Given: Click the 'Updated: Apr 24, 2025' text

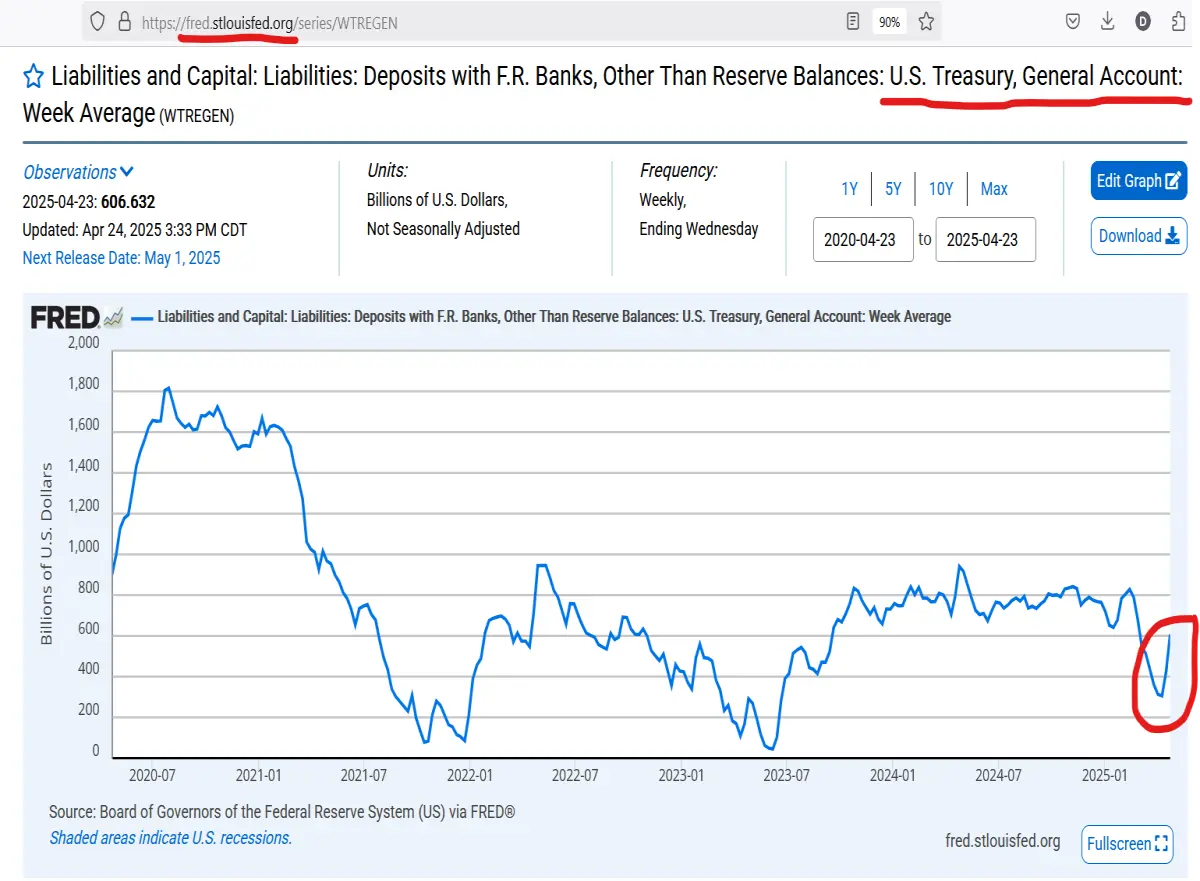Looking at the screenshot, I should point(135,230).
